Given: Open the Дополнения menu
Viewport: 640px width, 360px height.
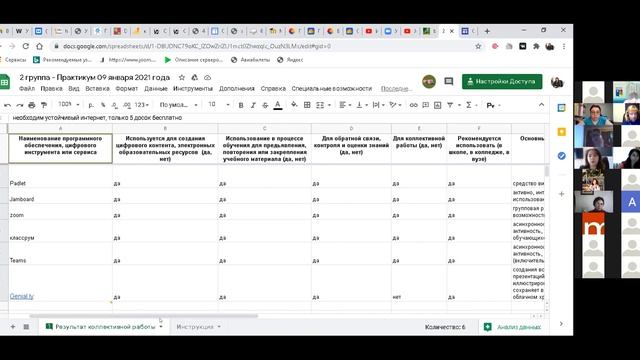Looking at the screenshot, I should pos(237,89).
